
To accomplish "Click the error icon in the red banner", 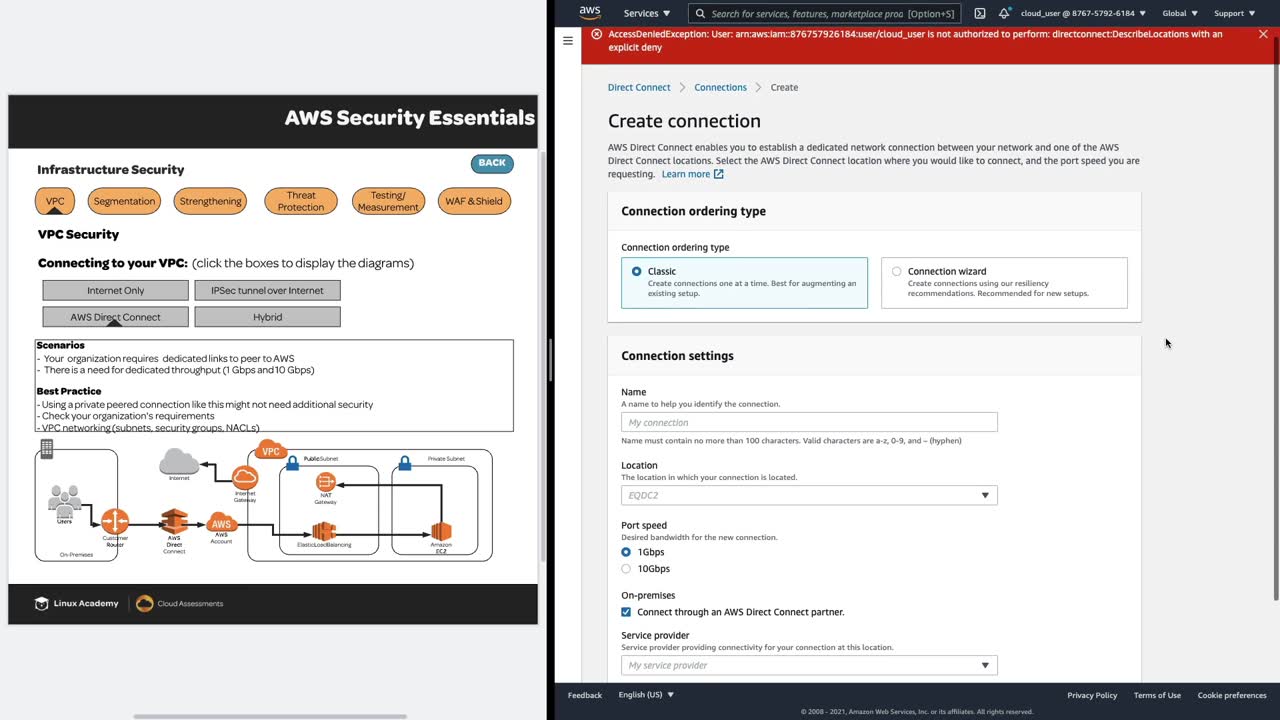I will pyautogui.click(x=597, y=34).
